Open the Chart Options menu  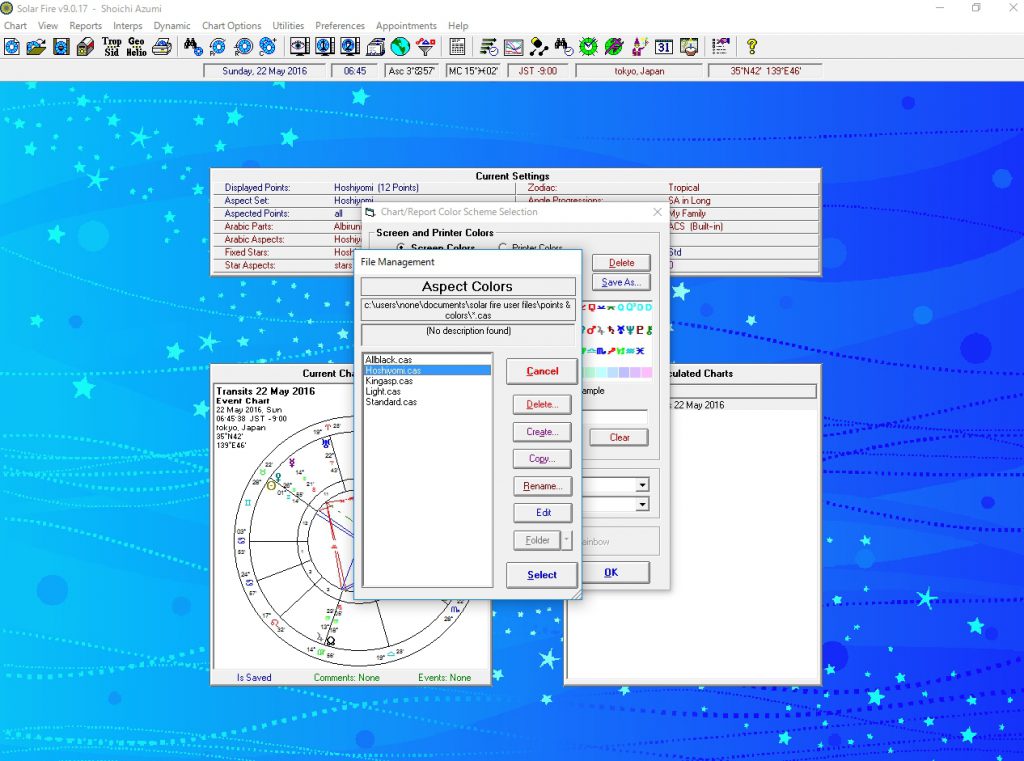[x=231, y=25]
